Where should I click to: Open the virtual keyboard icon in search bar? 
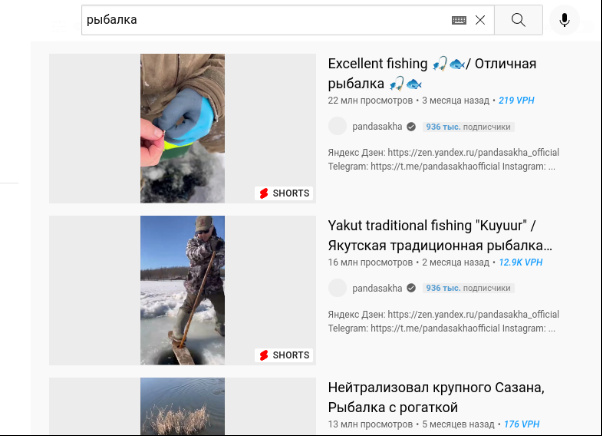click(x=459, y=20)
